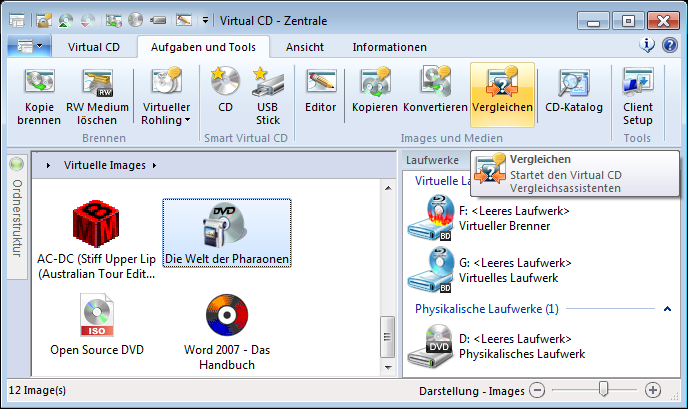This screenshot has width=688, height=409.
Task: Click the pencil editor quick access icon
Action: pyautogui.click(x=183, y=20)
